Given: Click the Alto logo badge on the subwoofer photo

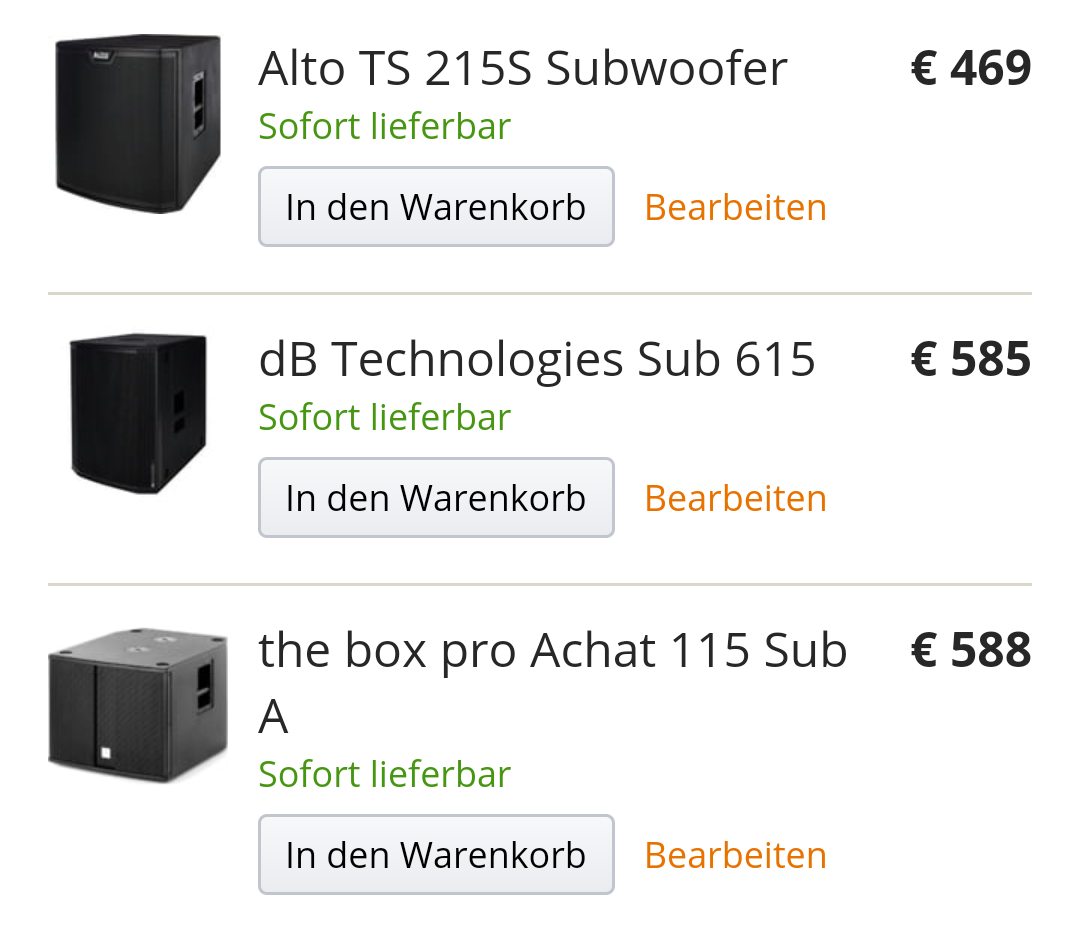Looking at the screenshot, I should (x=102, y=56).
